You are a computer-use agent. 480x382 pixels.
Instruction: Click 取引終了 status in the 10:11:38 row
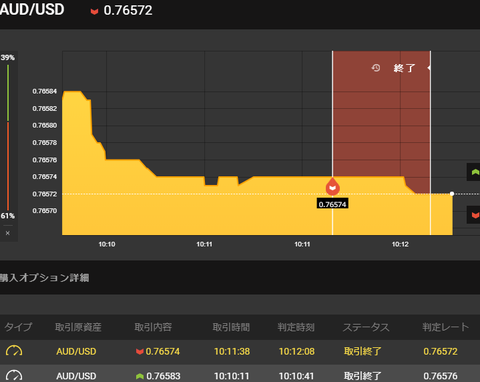point(362,351)
